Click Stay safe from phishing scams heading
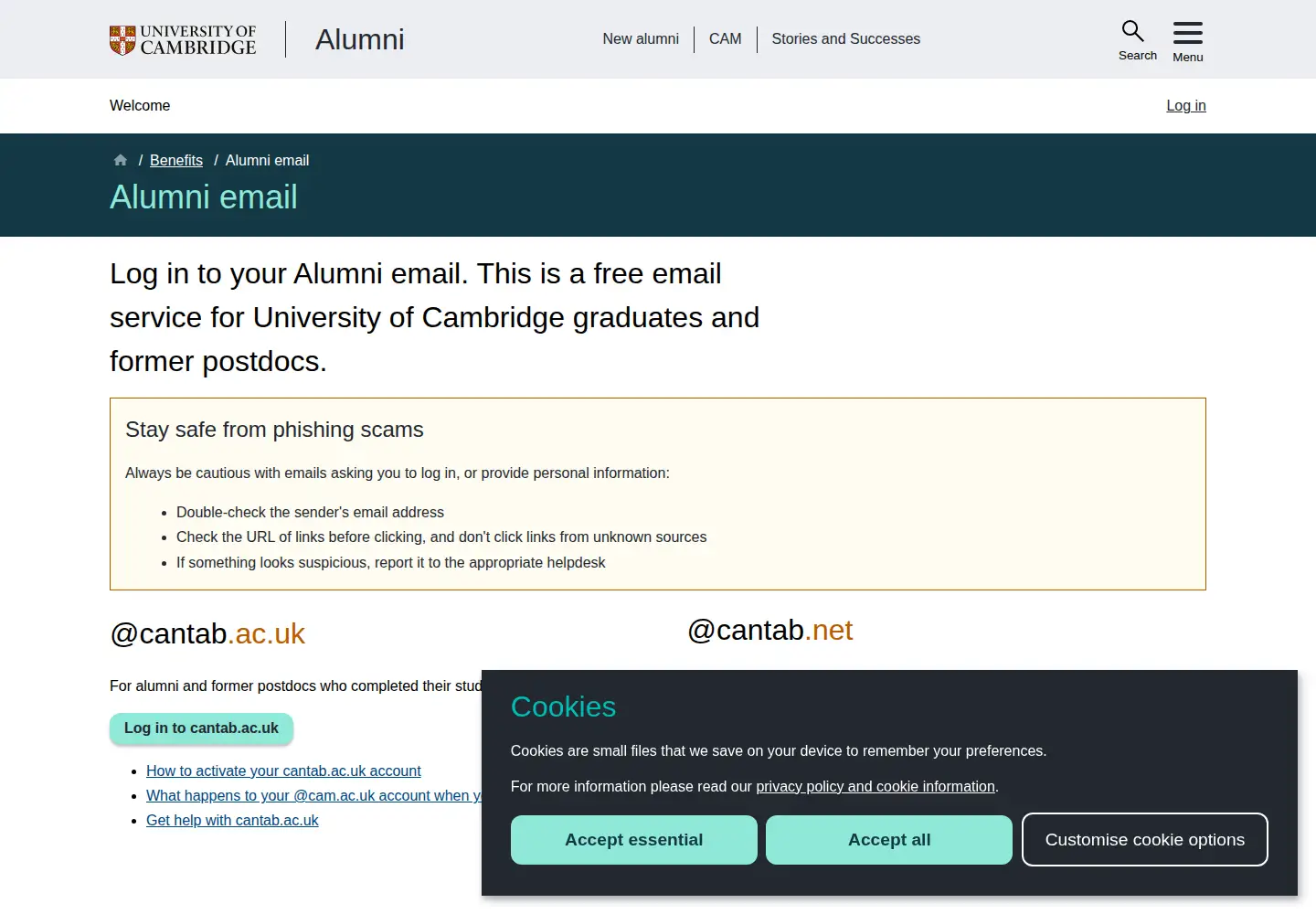The image size is (1316, 914). click(274, 430)
